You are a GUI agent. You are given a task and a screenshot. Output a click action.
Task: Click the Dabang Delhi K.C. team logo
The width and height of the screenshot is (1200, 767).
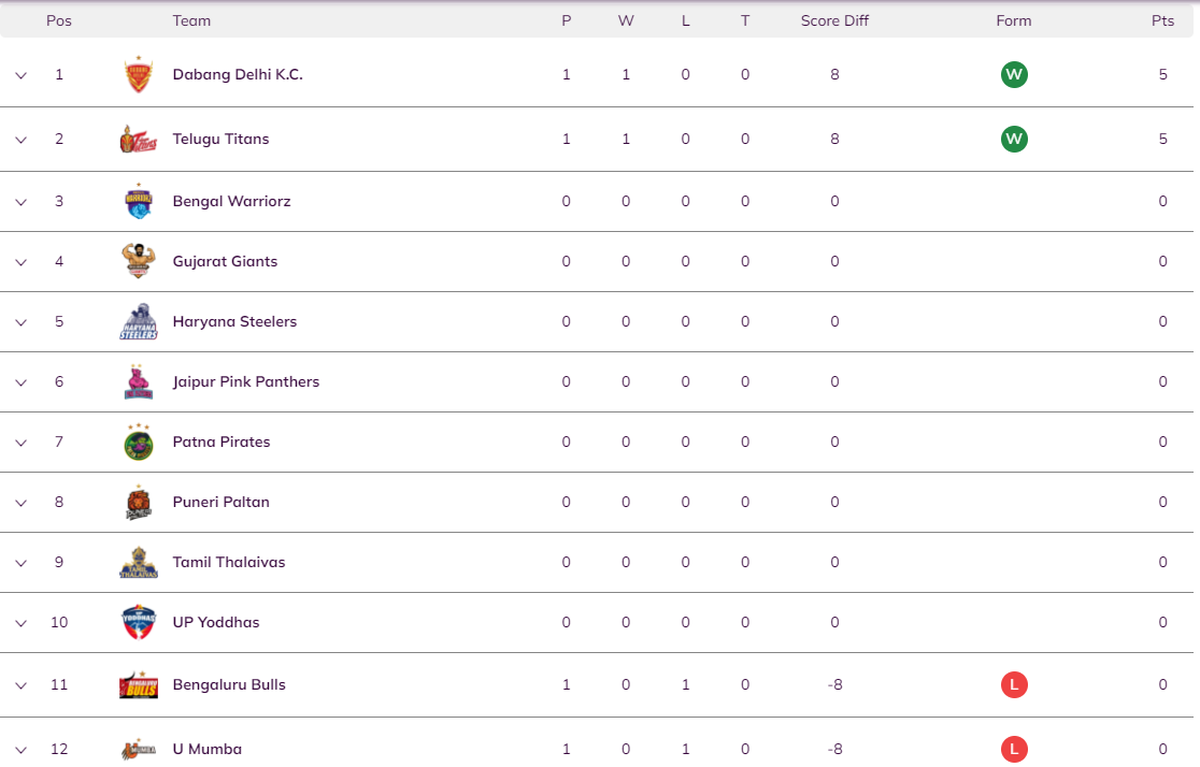pyautogui.click(x=138, y=75)
